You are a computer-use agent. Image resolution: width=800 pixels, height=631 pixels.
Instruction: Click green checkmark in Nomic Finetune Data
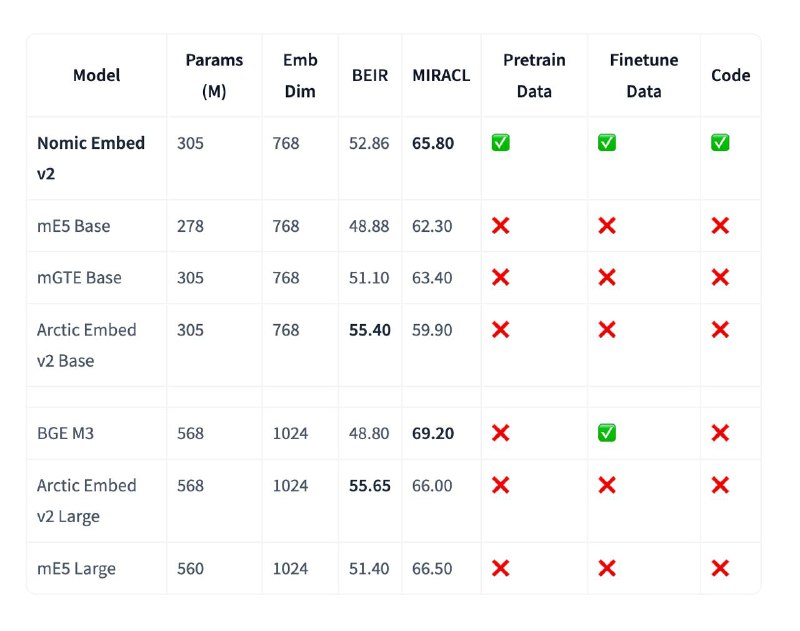607,143
